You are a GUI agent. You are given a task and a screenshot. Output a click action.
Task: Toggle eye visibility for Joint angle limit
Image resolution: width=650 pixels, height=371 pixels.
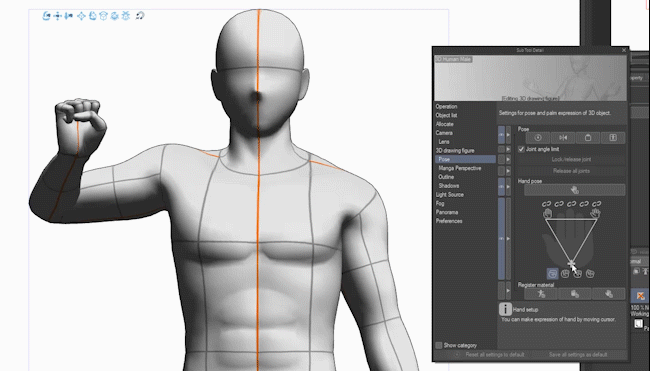tap(501, 149)
